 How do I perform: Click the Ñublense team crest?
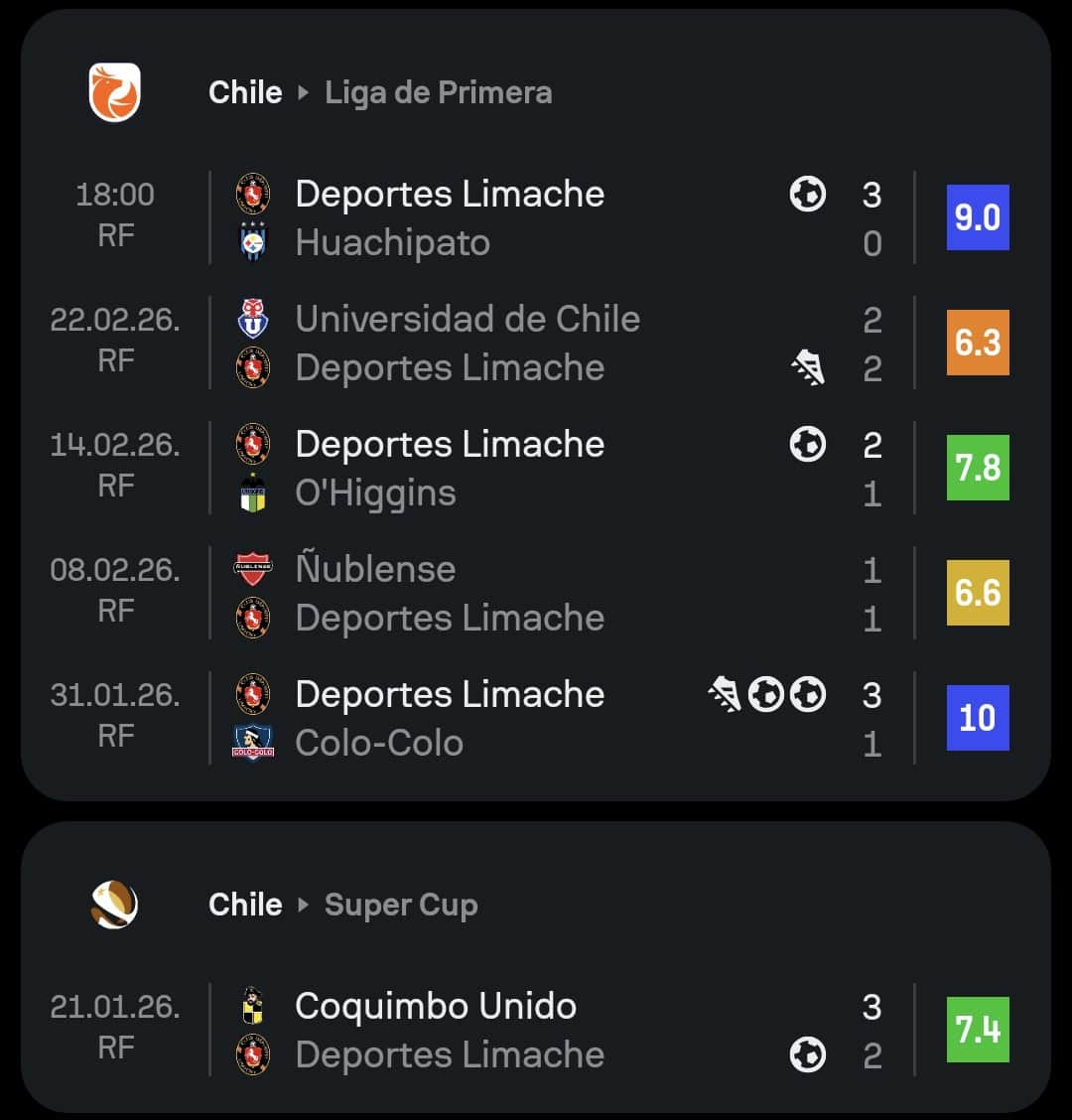pyautogui.click(x=253, y=569)
